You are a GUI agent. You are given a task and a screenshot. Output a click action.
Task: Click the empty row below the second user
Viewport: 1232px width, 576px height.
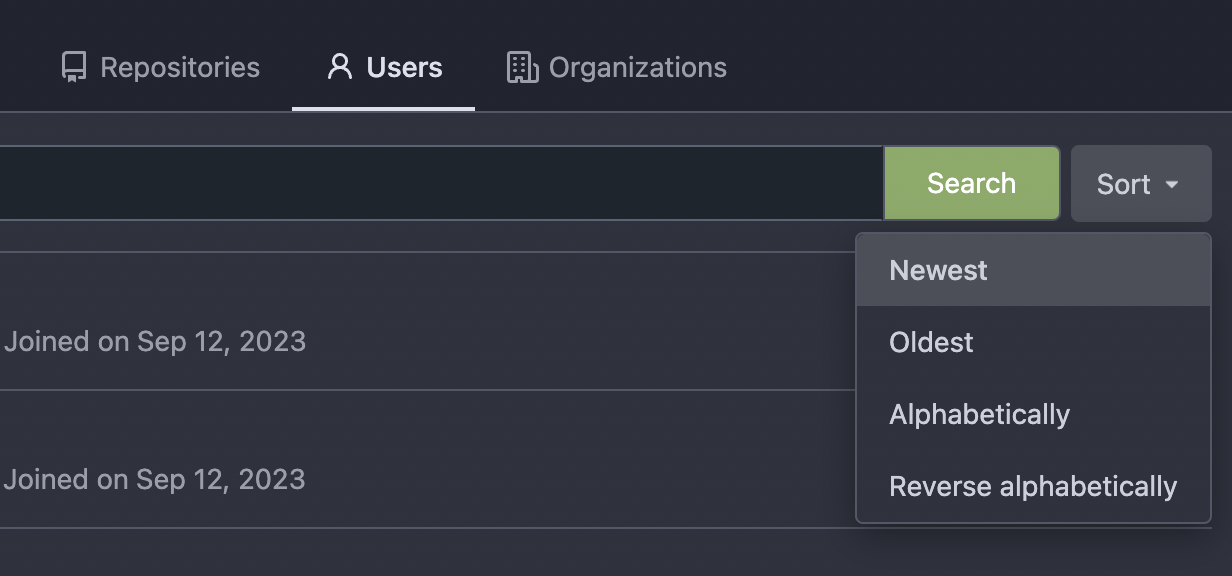(x=400, y=552)
